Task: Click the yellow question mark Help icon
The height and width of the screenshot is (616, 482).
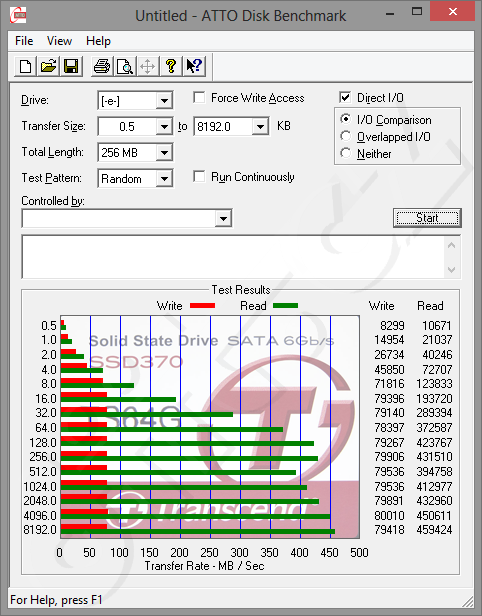Action: click(x=170, y=66)
